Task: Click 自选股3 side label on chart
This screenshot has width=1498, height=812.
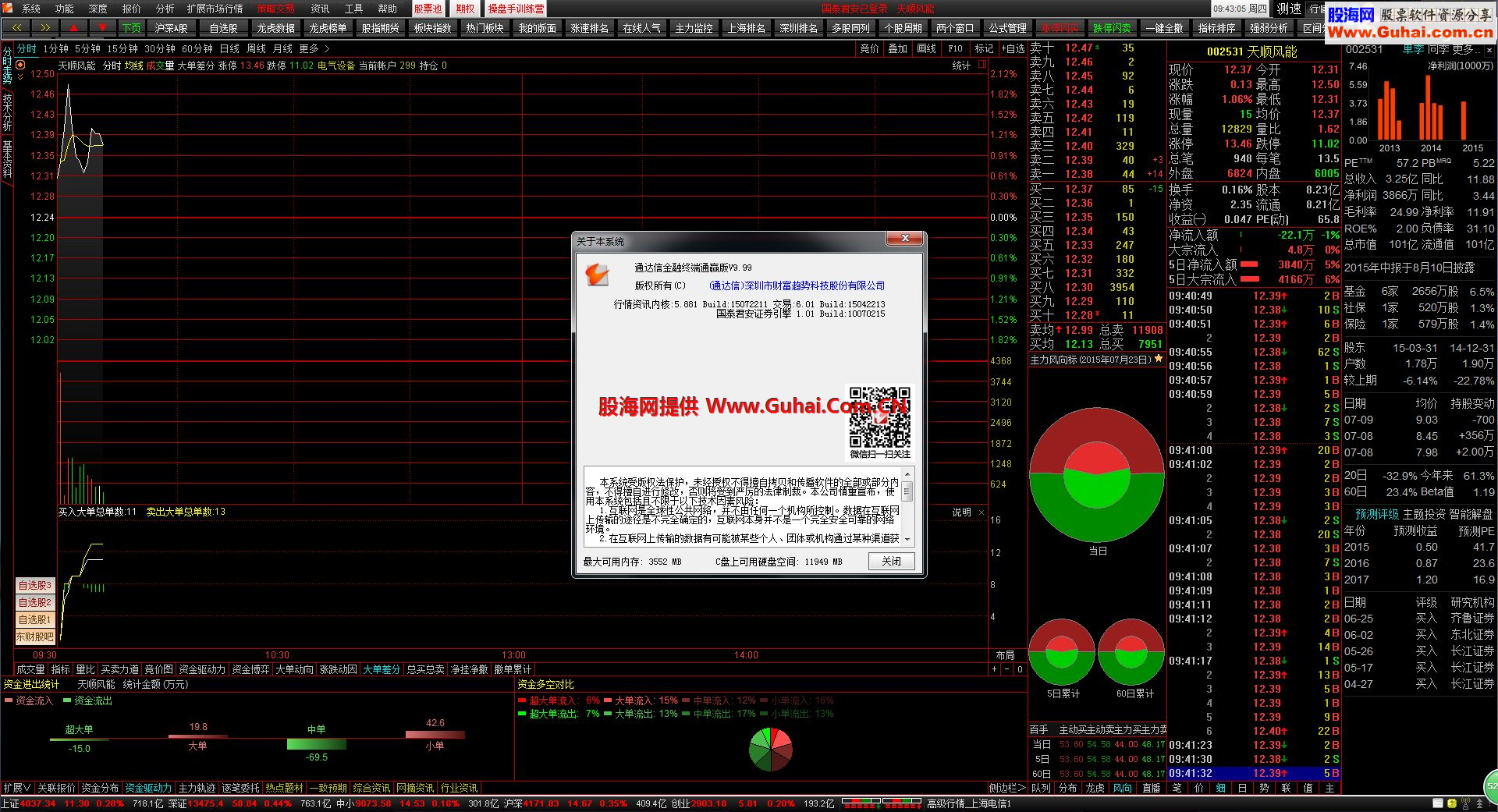Action: [35, 585]
